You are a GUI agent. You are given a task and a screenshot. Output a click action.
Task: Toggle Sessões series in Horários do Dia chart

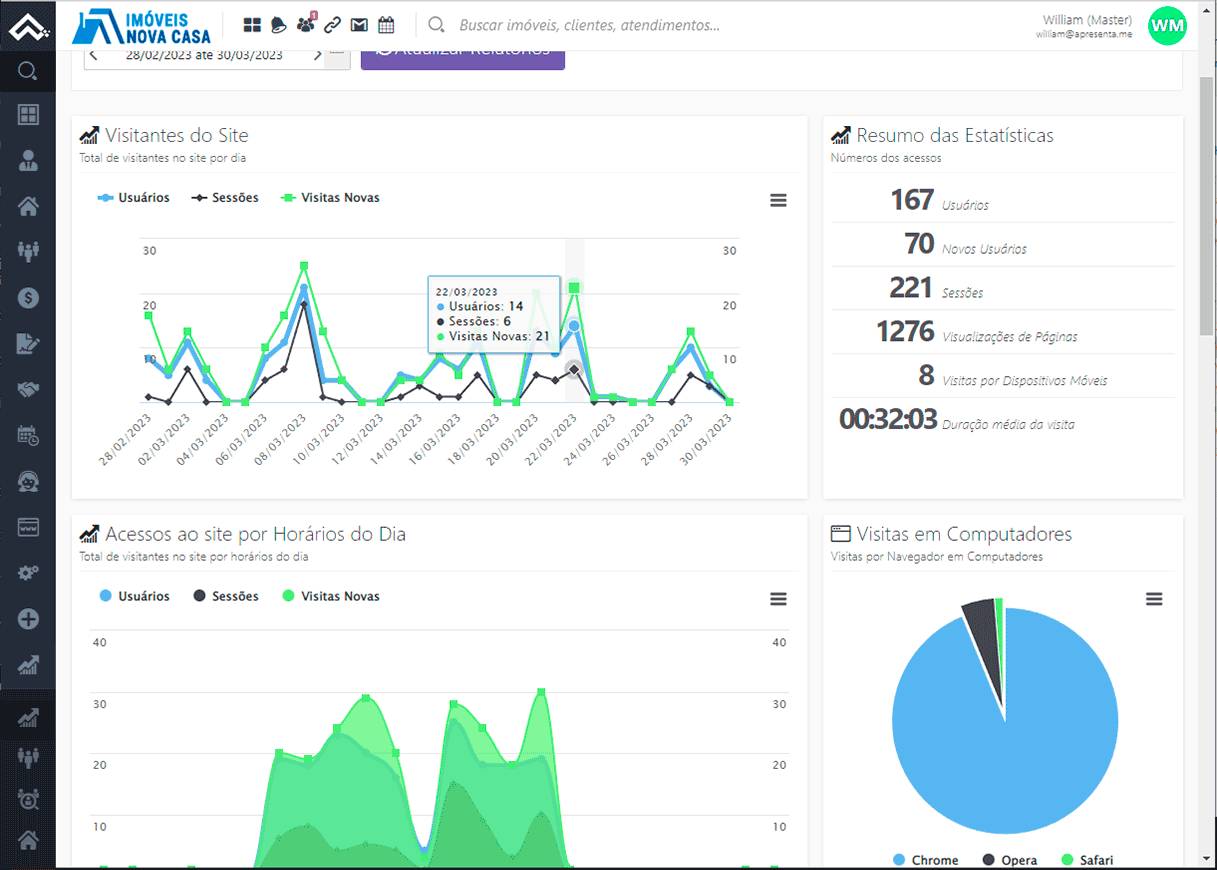tap(225, 596)
